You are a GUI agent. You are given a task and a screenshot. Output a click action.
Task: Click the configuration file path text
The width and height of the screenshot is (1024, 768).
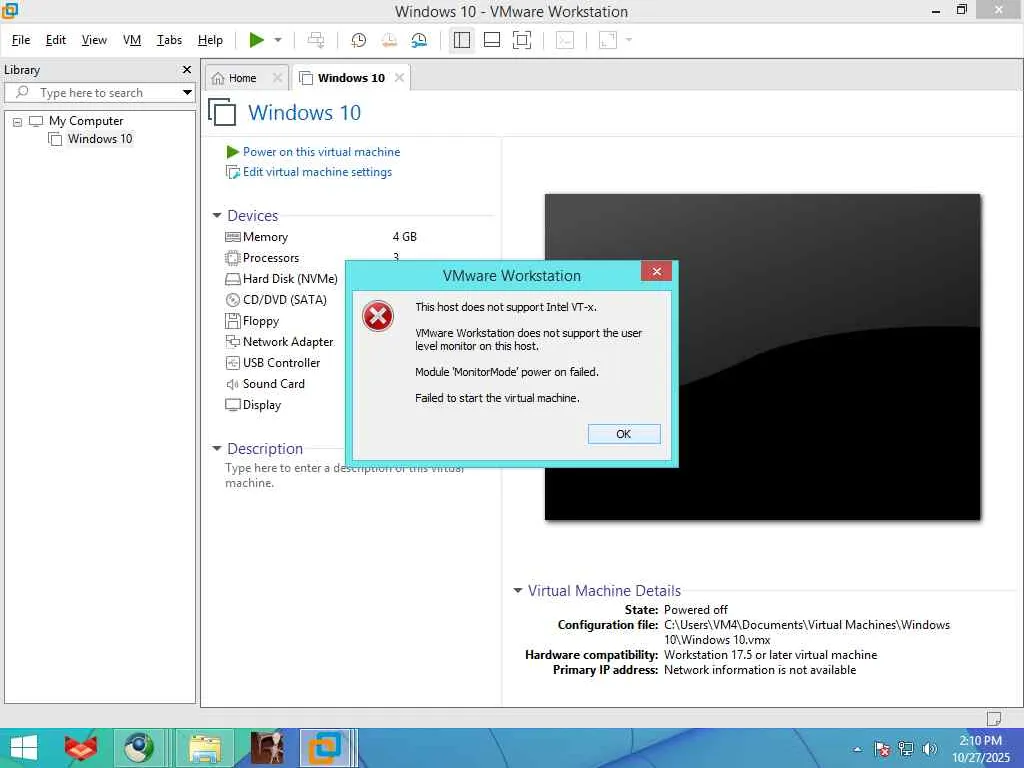tap(807, 632)
